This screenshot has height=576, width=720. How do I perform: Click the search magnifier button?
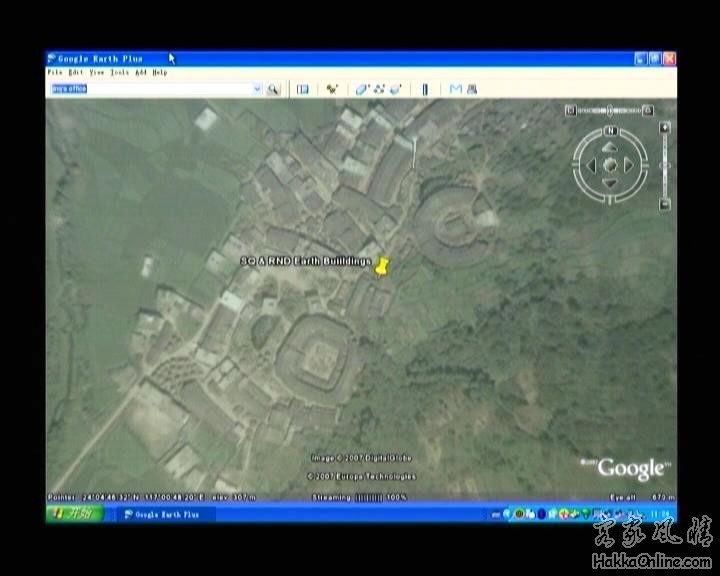tap(273, 89)
